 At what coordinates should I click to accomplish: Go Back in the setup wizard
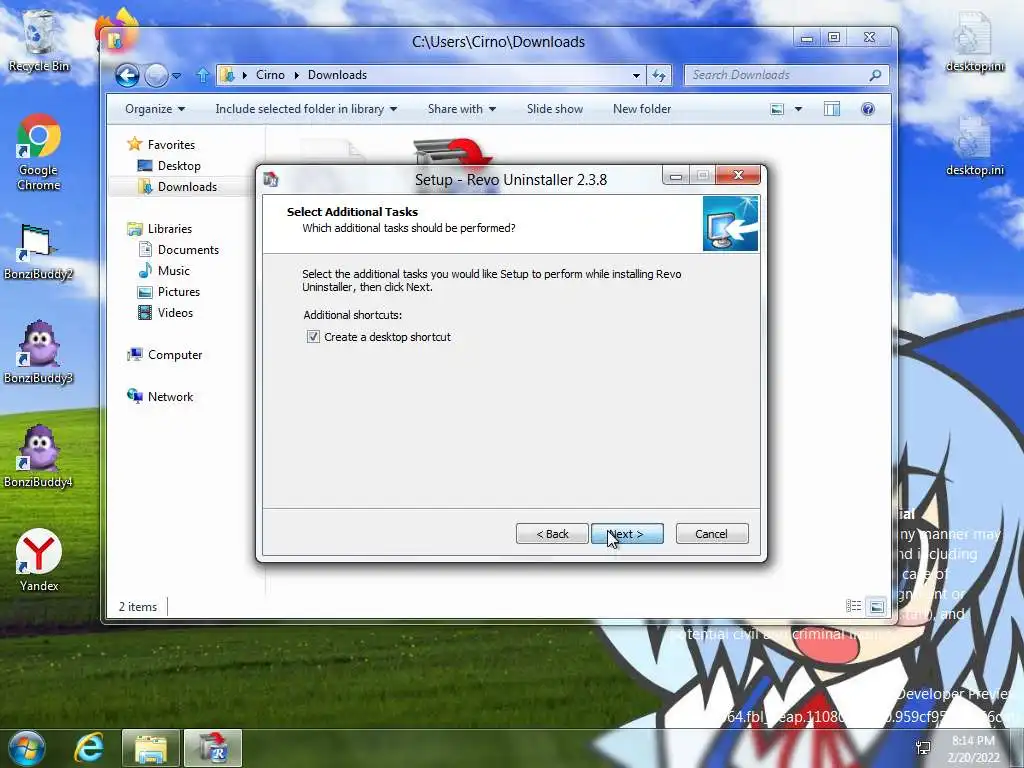552,534
